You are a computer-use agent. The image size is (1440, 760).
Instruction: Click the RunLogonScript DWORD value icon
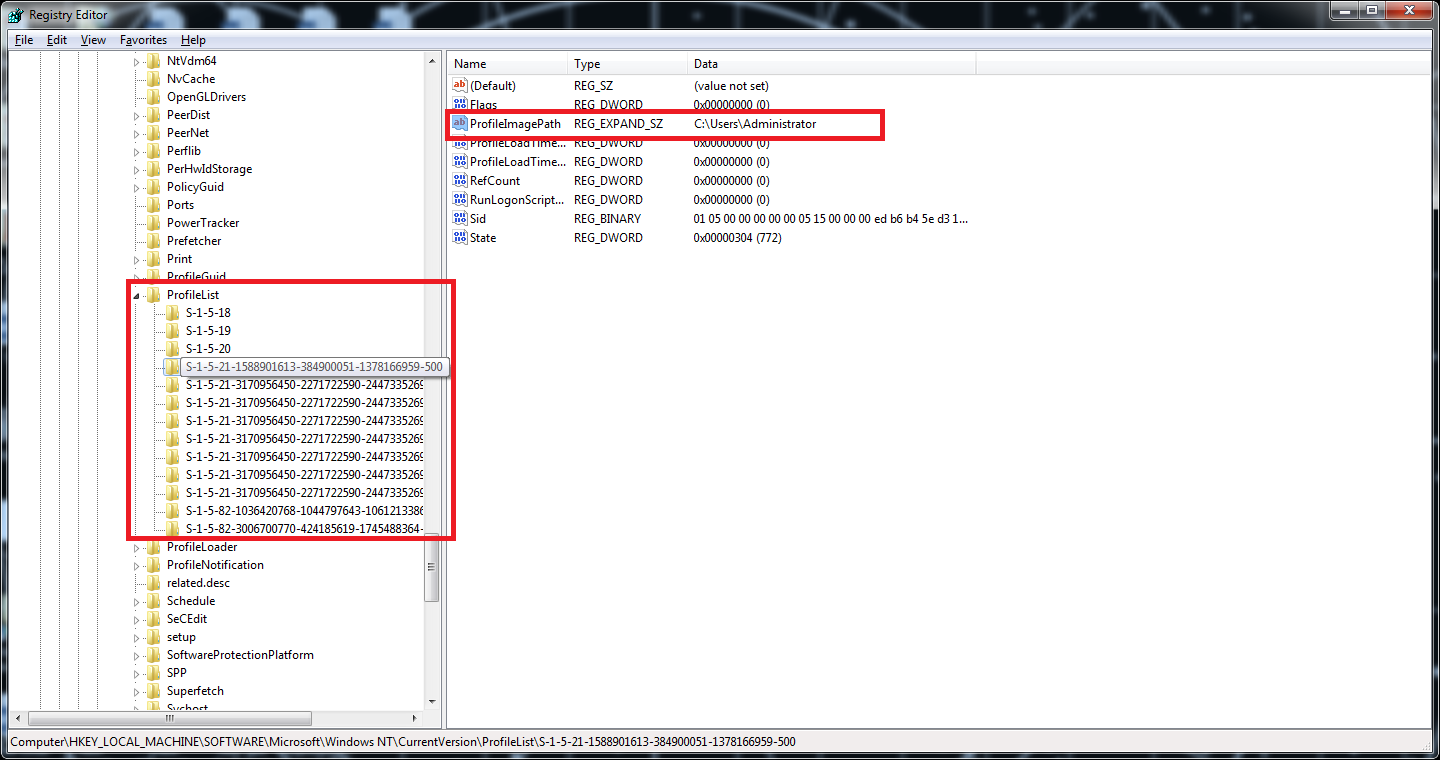coord(460,200)
